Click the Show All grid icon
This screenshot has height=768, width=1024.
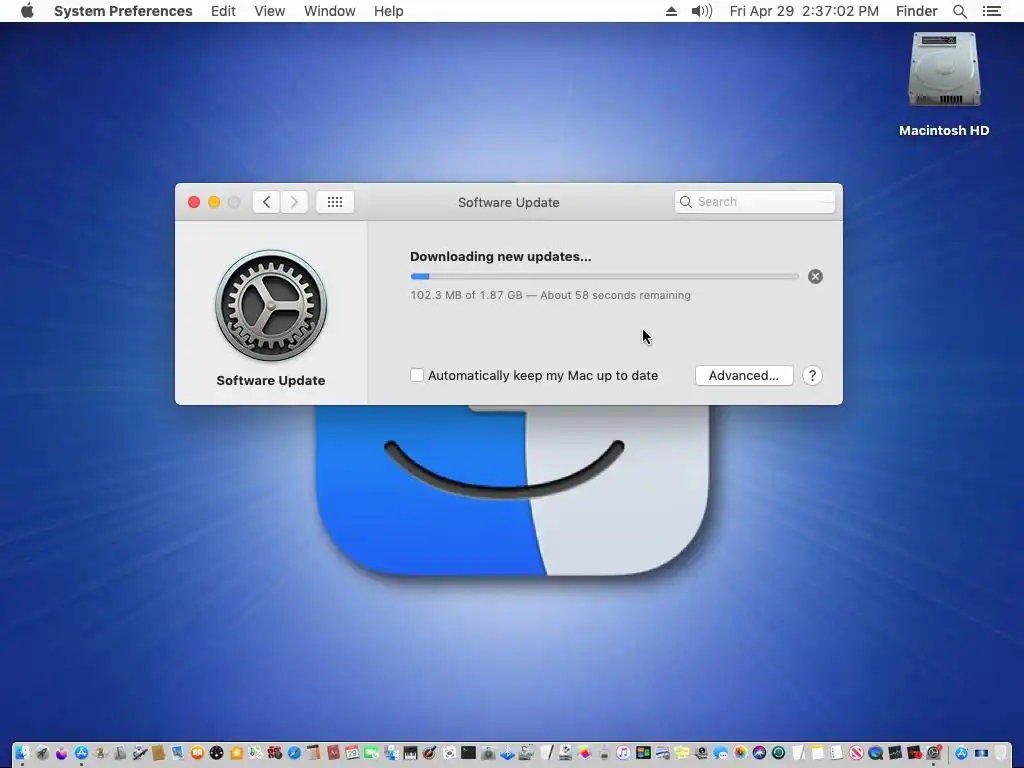[335, 202]
